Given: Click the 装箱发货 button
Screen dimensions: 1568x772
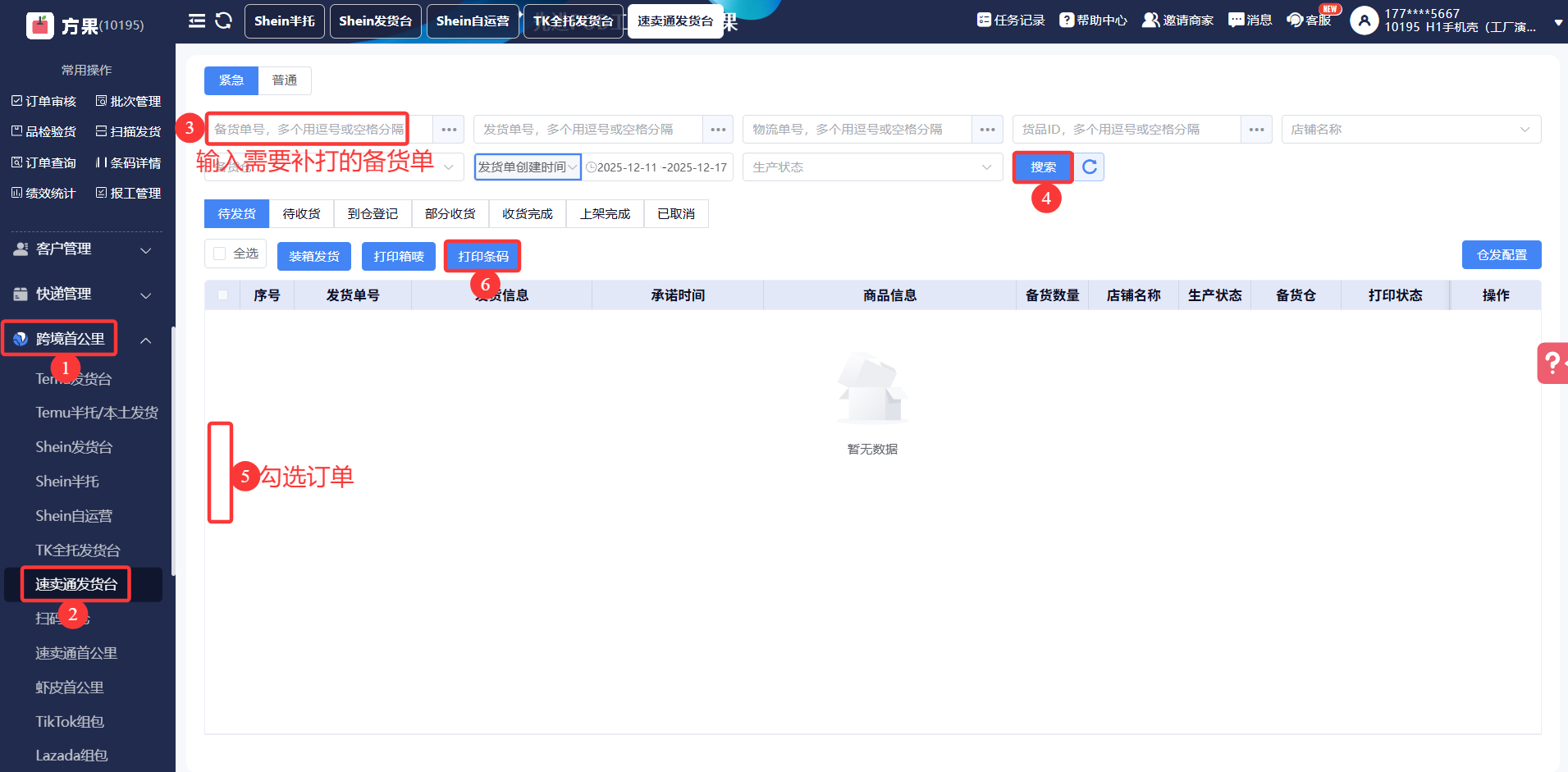Looking at the screenshot, I should (x=314, y=257).
